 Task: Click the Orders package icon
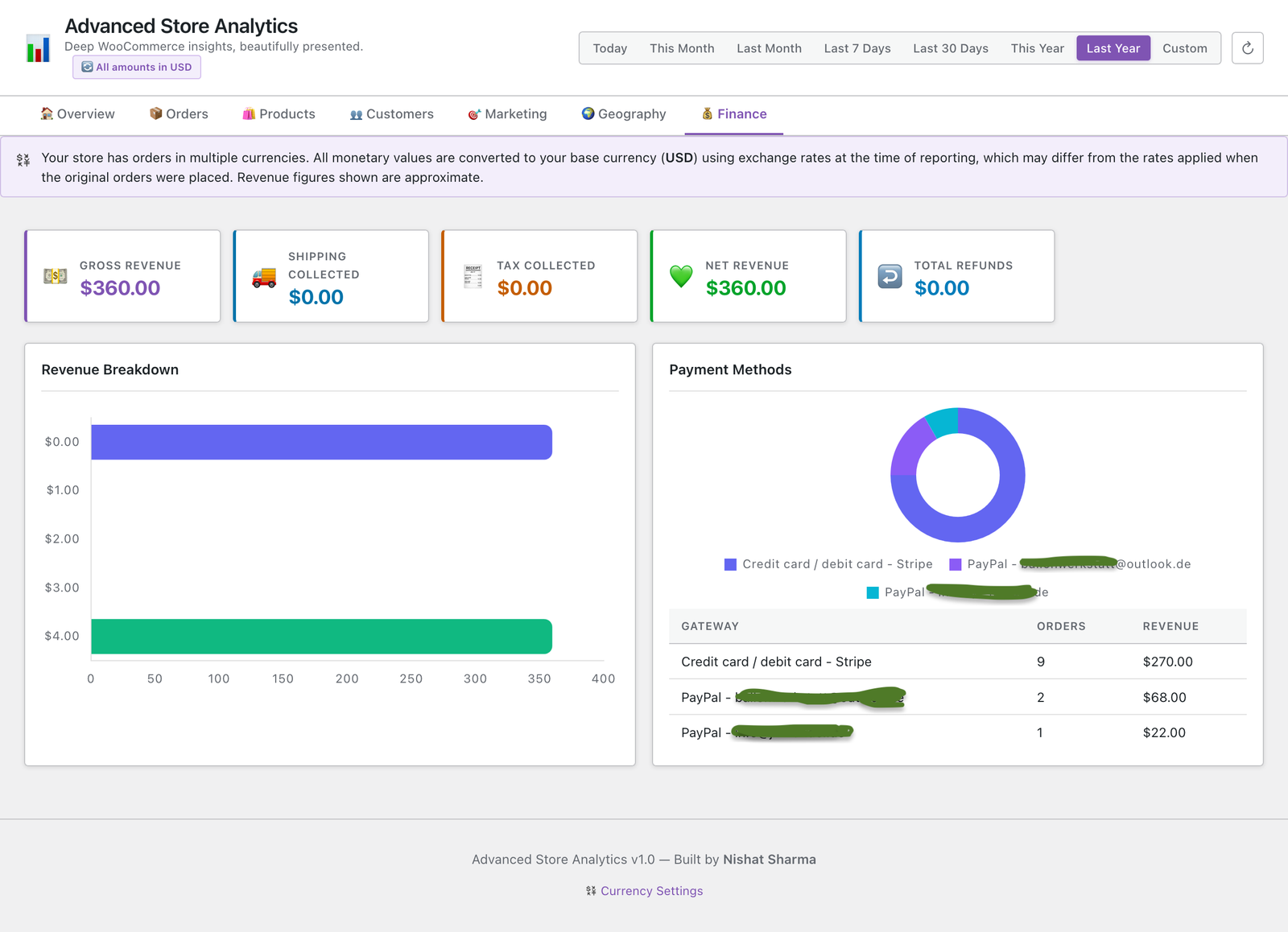[155, 113]
